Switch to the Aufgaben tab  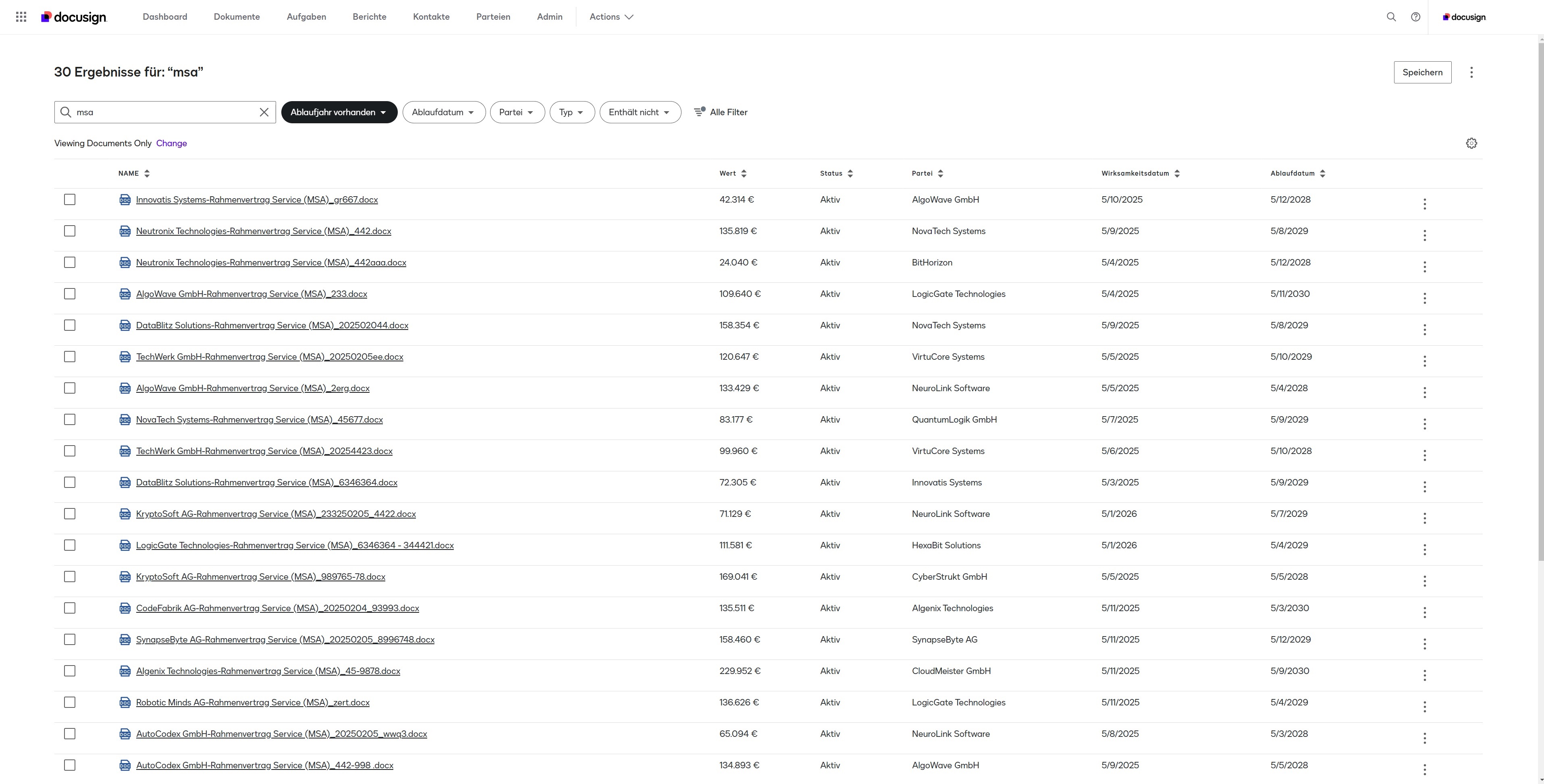pos(306,17)
